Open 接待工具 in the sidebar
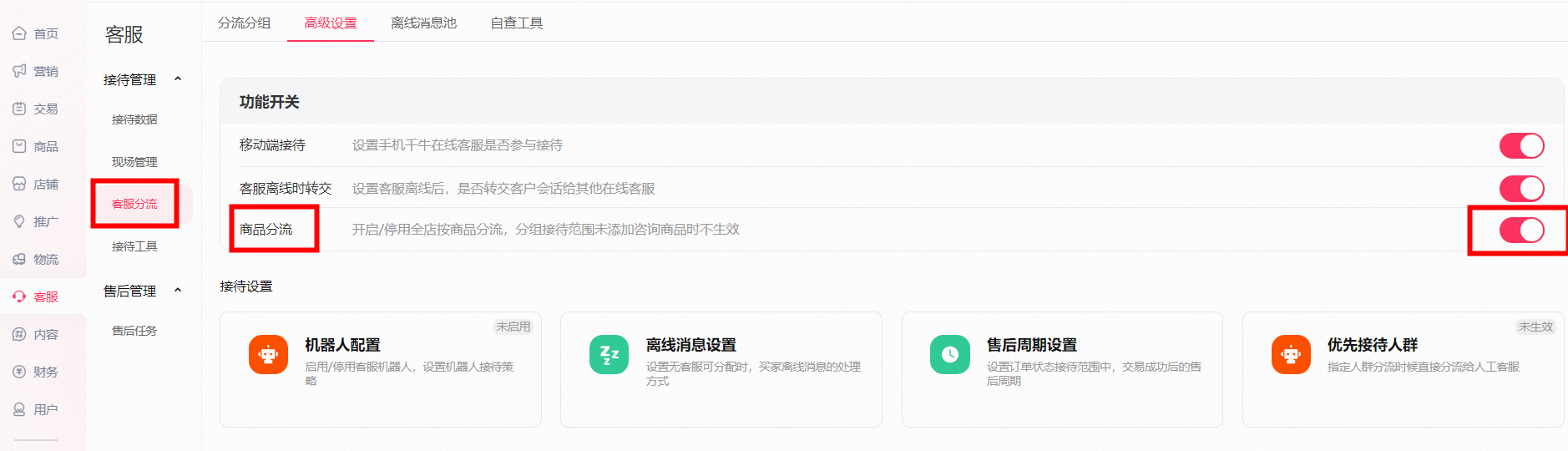Viewport: 1568px width, 451px height. point(134,246)
